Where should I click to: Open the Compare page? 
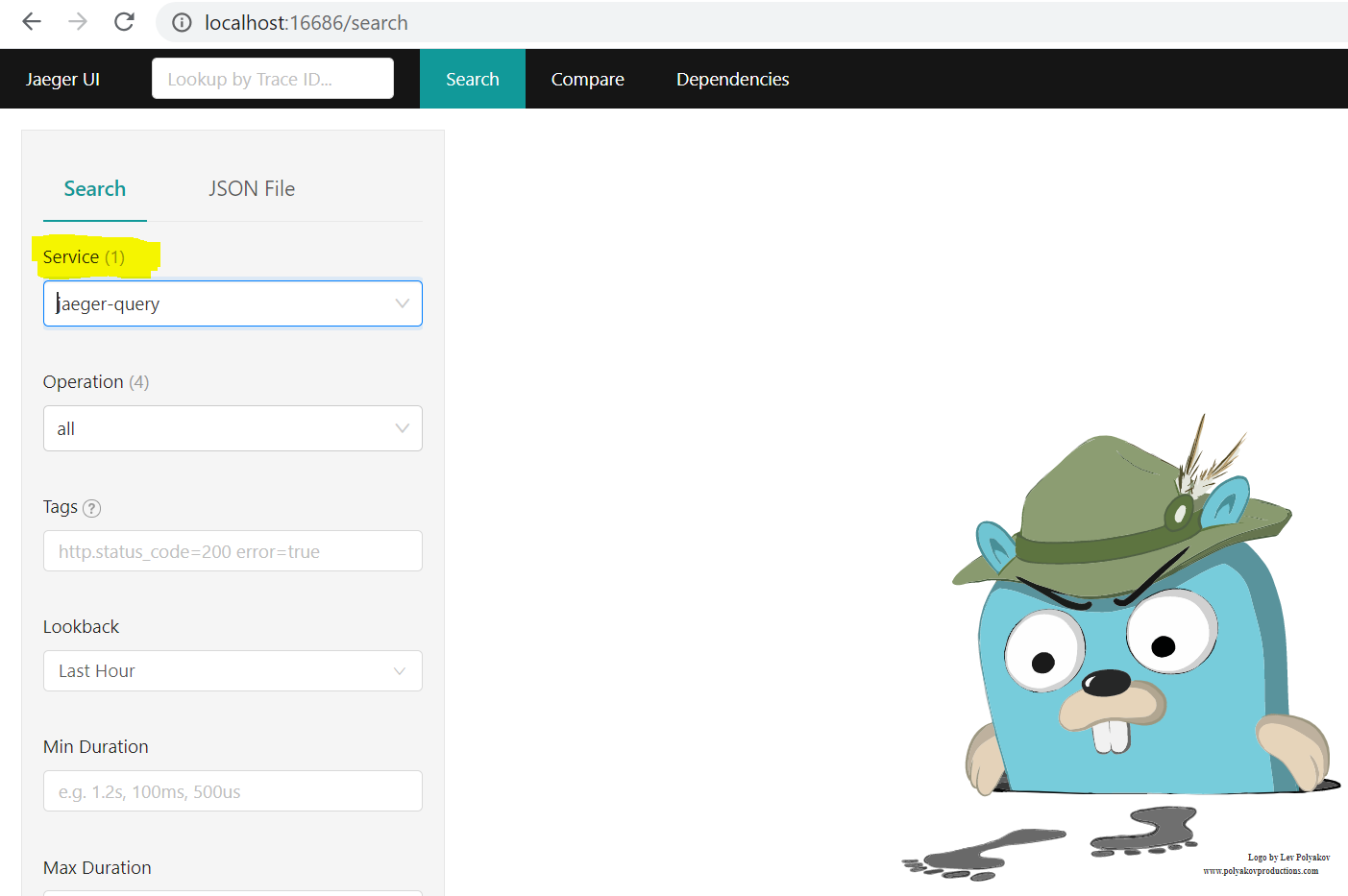(x=588, y=79)
